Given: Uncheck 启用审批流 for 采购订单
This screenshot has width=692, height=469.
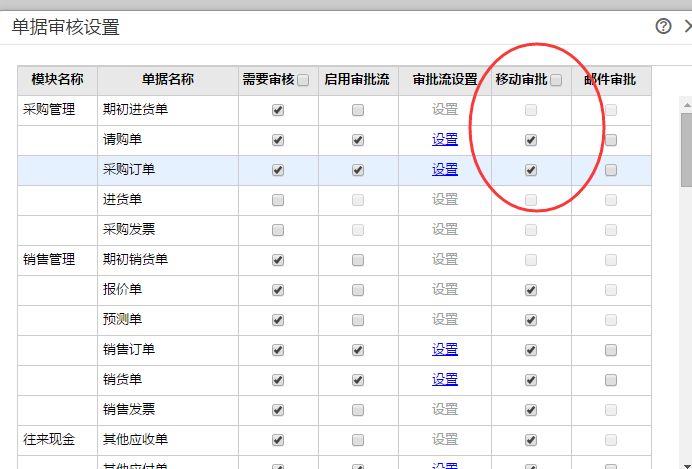Looking at the screenshot, I should 358,170.
